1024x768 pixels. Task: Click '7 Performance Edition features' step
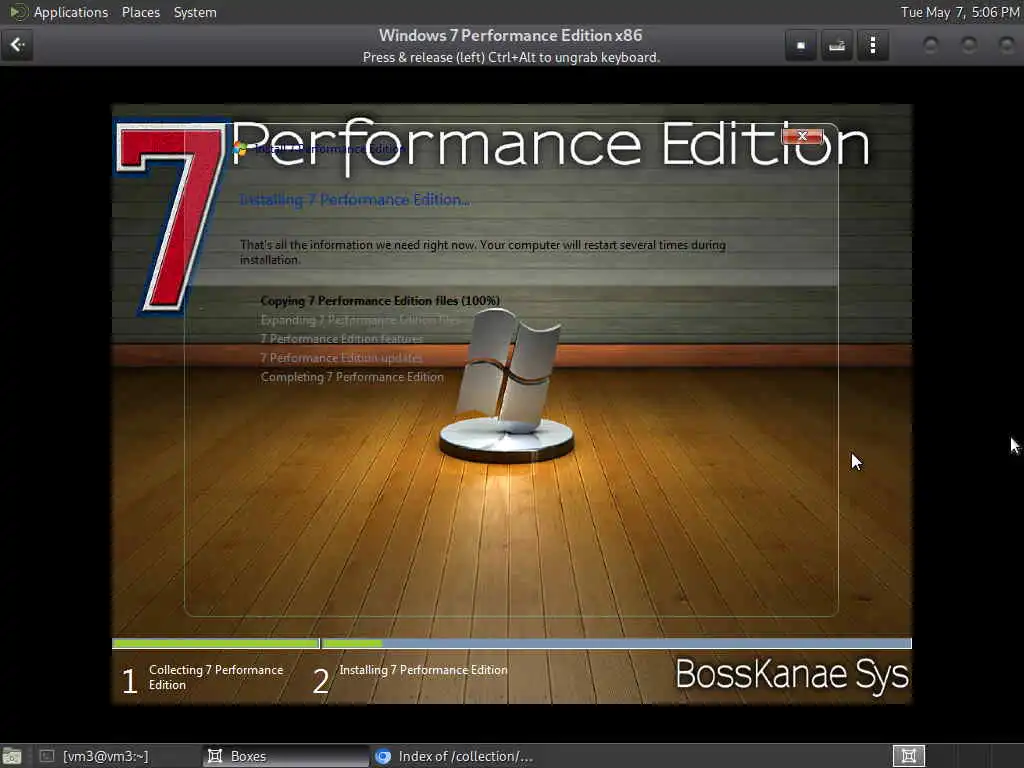342,339
